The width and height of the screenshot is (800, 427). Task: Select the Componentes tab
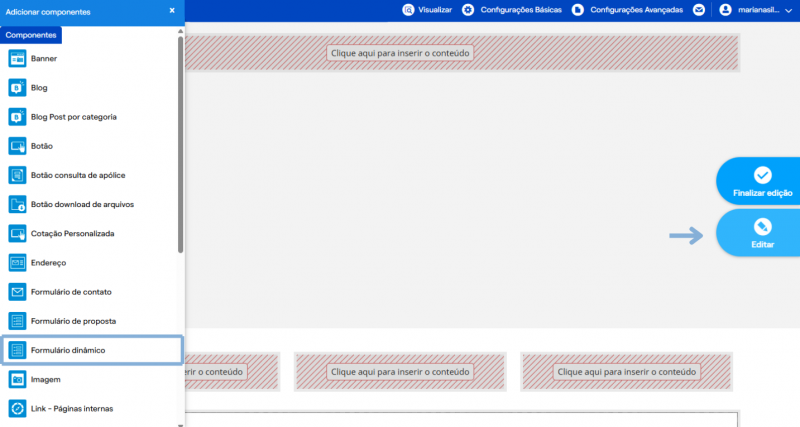(31, 35)
